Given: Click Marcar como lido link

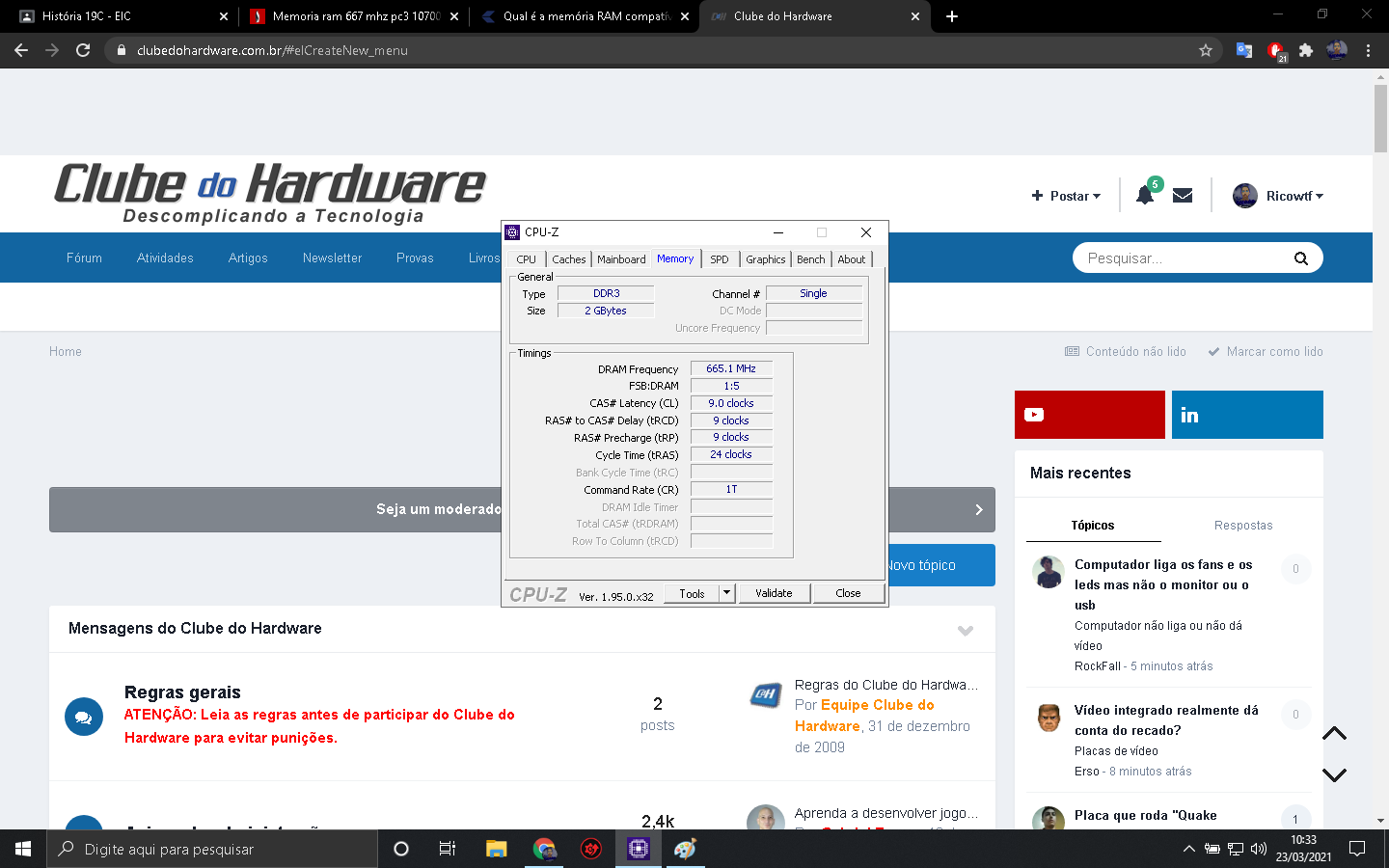Looking at the screenshot, I should coord(1266,352).
